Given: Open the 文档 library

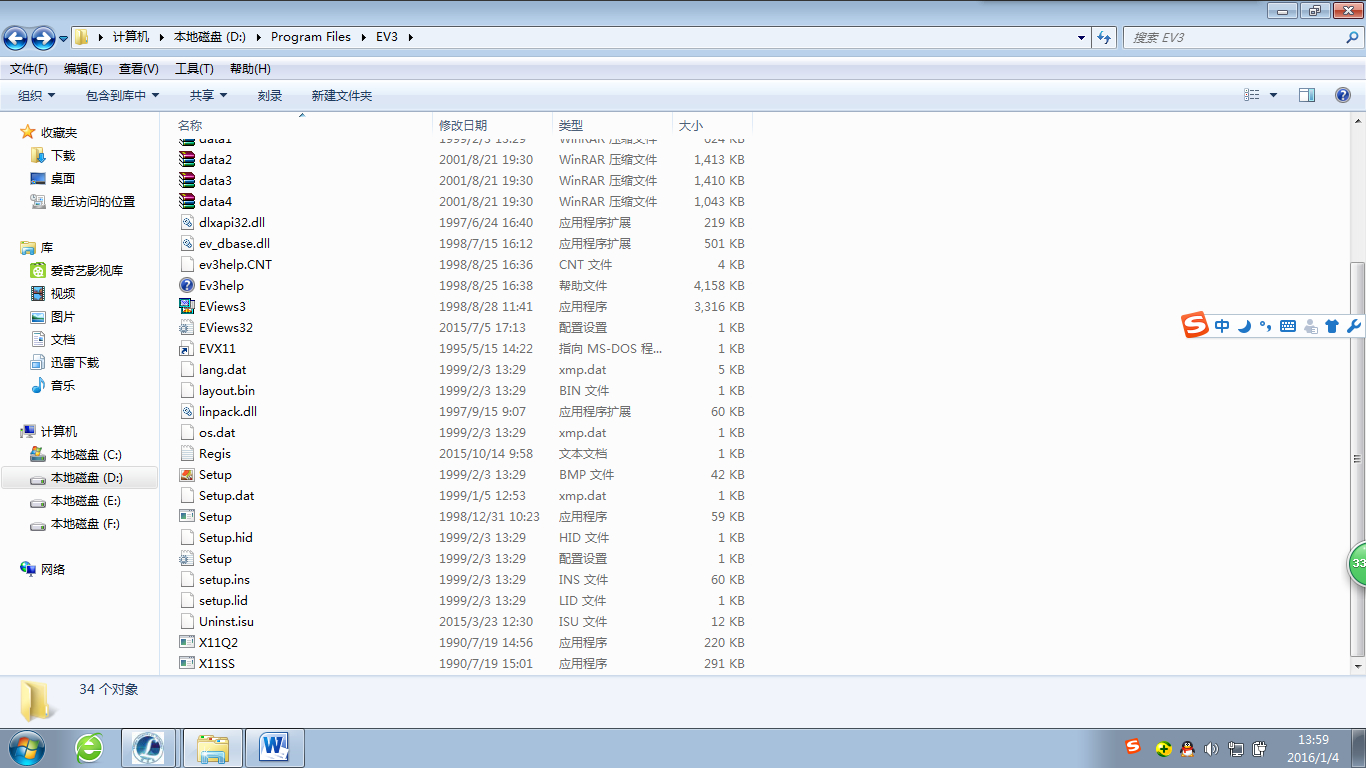Looking at the screenshot, I should 63,340.
